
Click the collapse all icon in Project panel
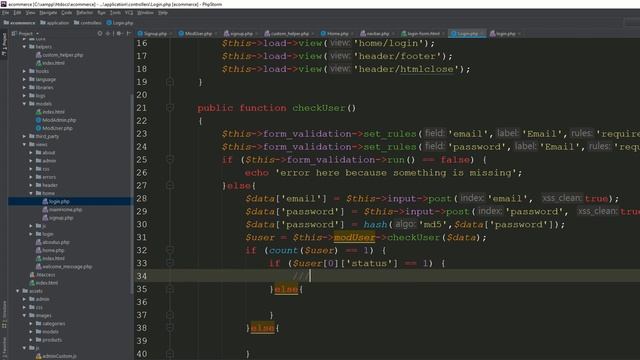click(108, 33)
